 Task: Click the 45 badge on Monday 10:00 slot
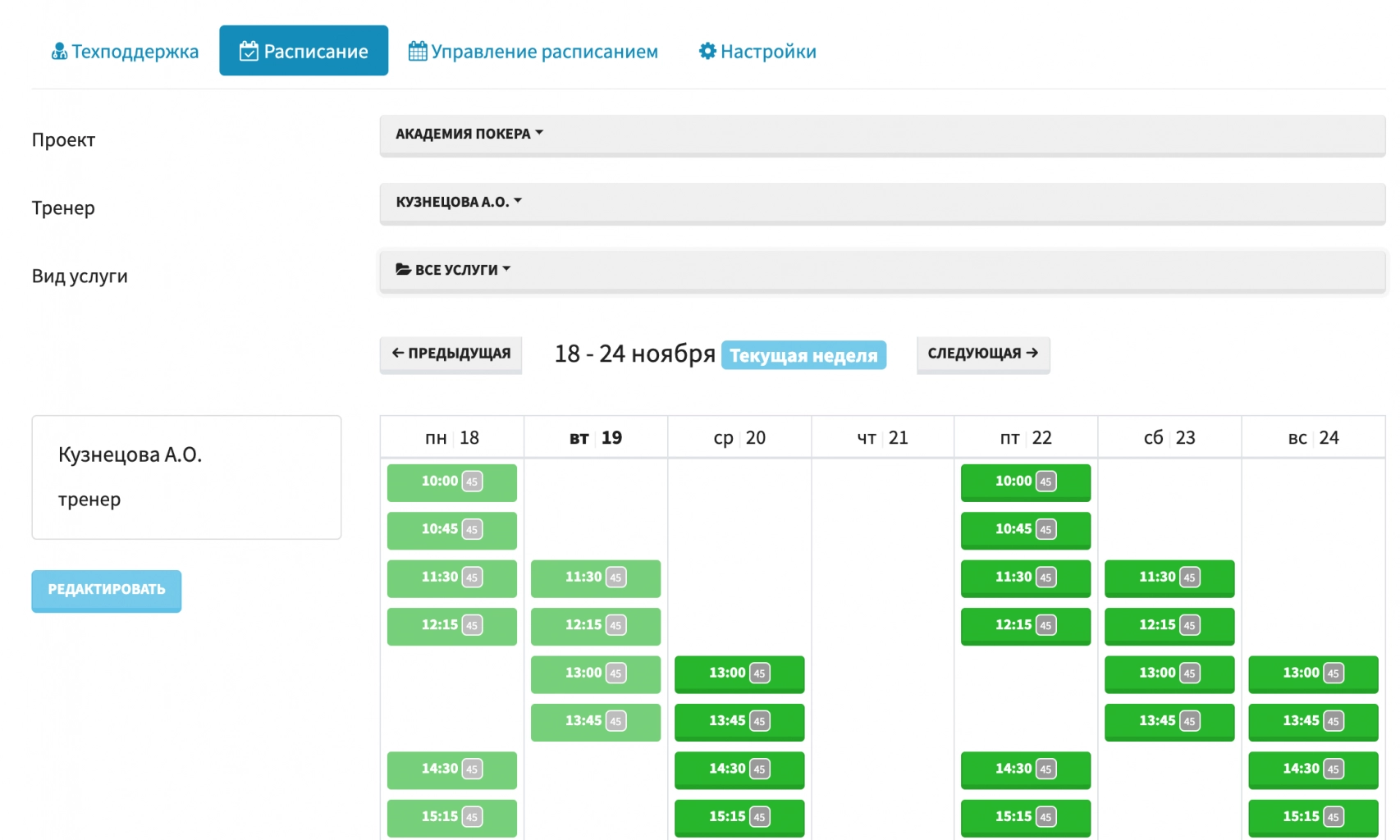472,482
